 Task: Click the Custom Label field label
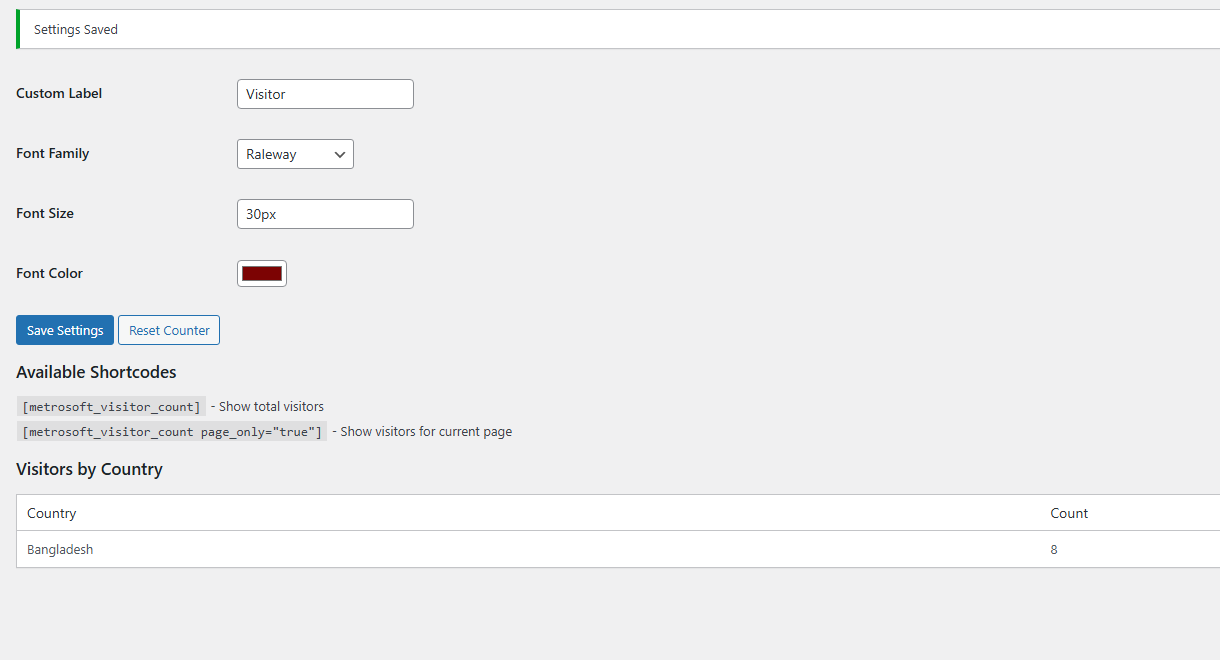[x=59, y=93]
